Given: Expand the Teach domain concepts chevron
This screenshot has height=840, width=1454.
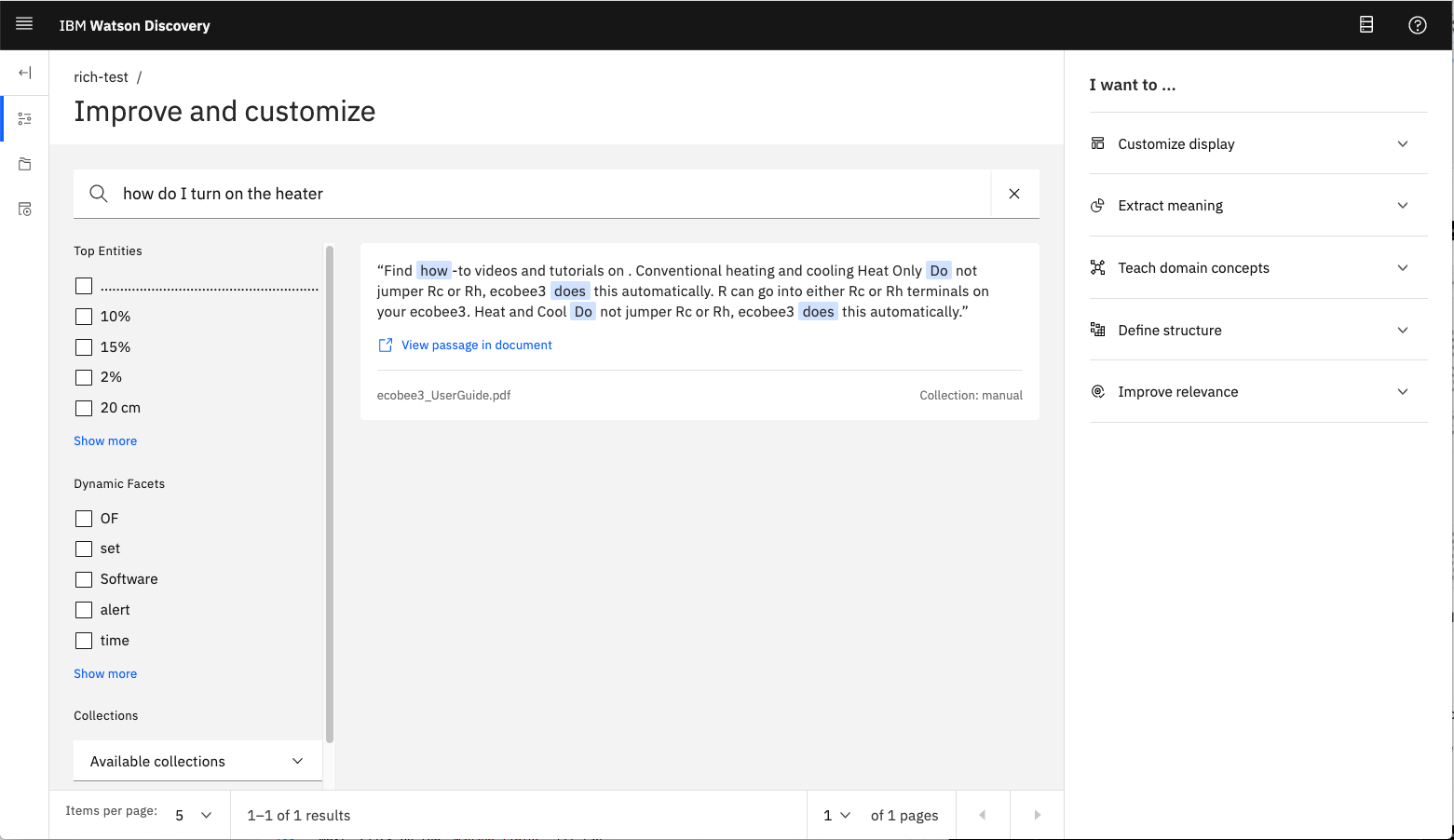Looking at the screenshot, I should (1403, 268).
